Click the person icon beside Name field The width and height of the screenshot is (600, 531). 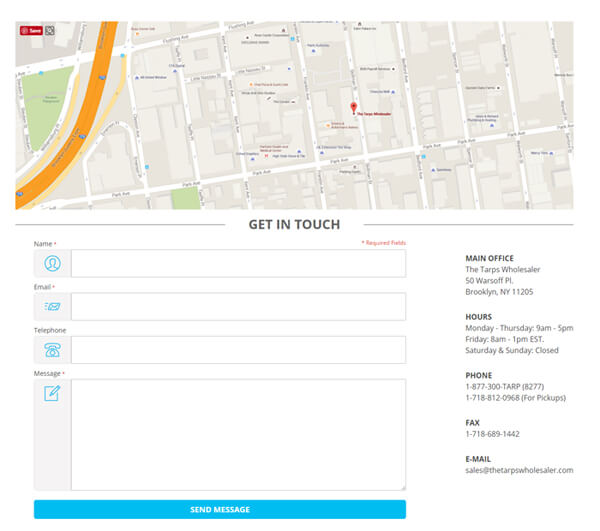tap(52, 263)
